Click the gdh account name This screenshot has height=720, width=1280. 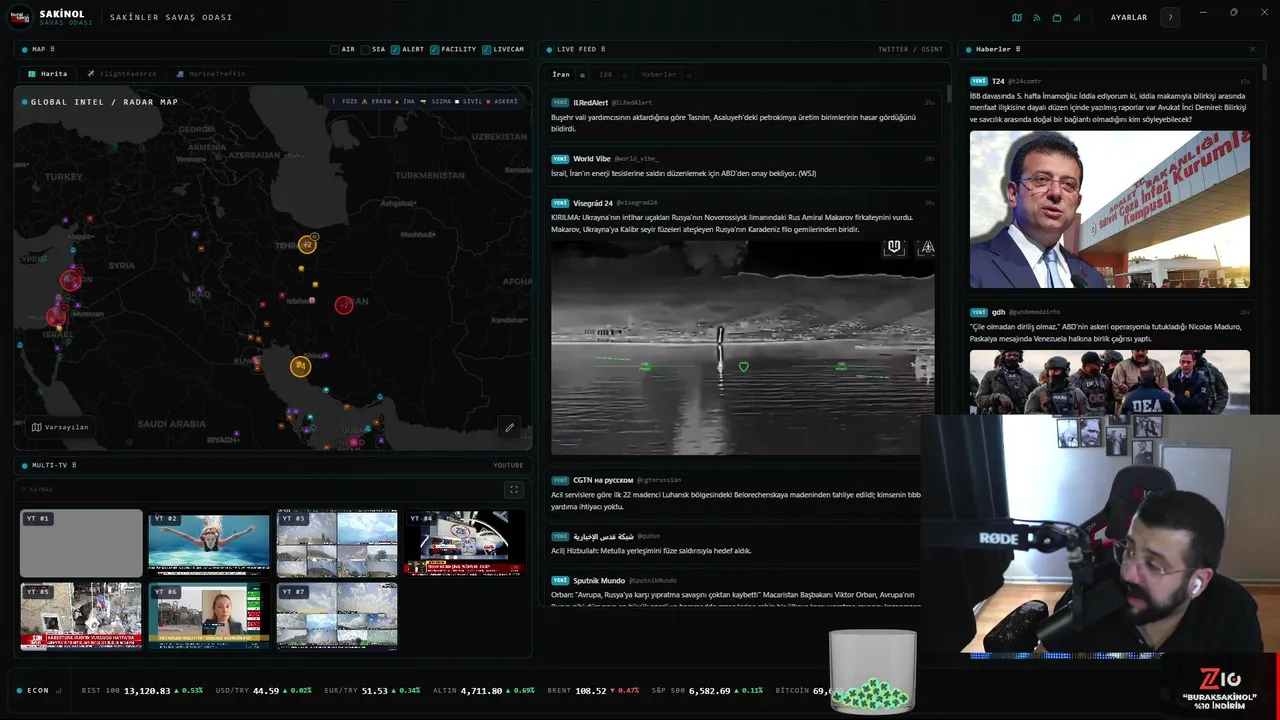[998, 312]
